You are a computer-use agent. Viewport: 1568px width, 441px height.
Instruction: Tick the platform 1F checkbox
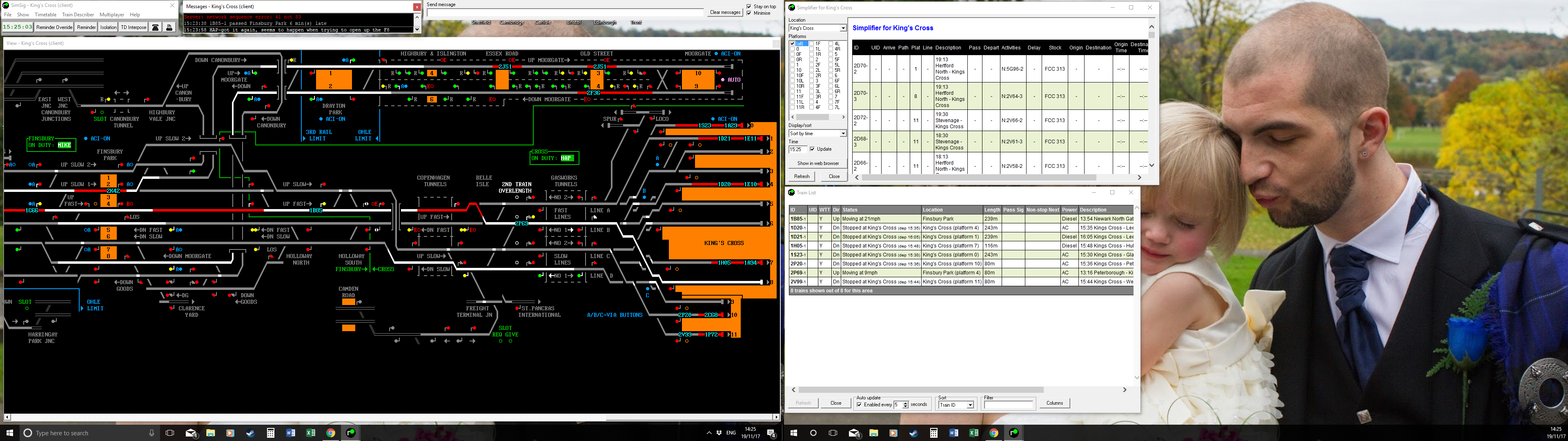(x=812, y=44)
